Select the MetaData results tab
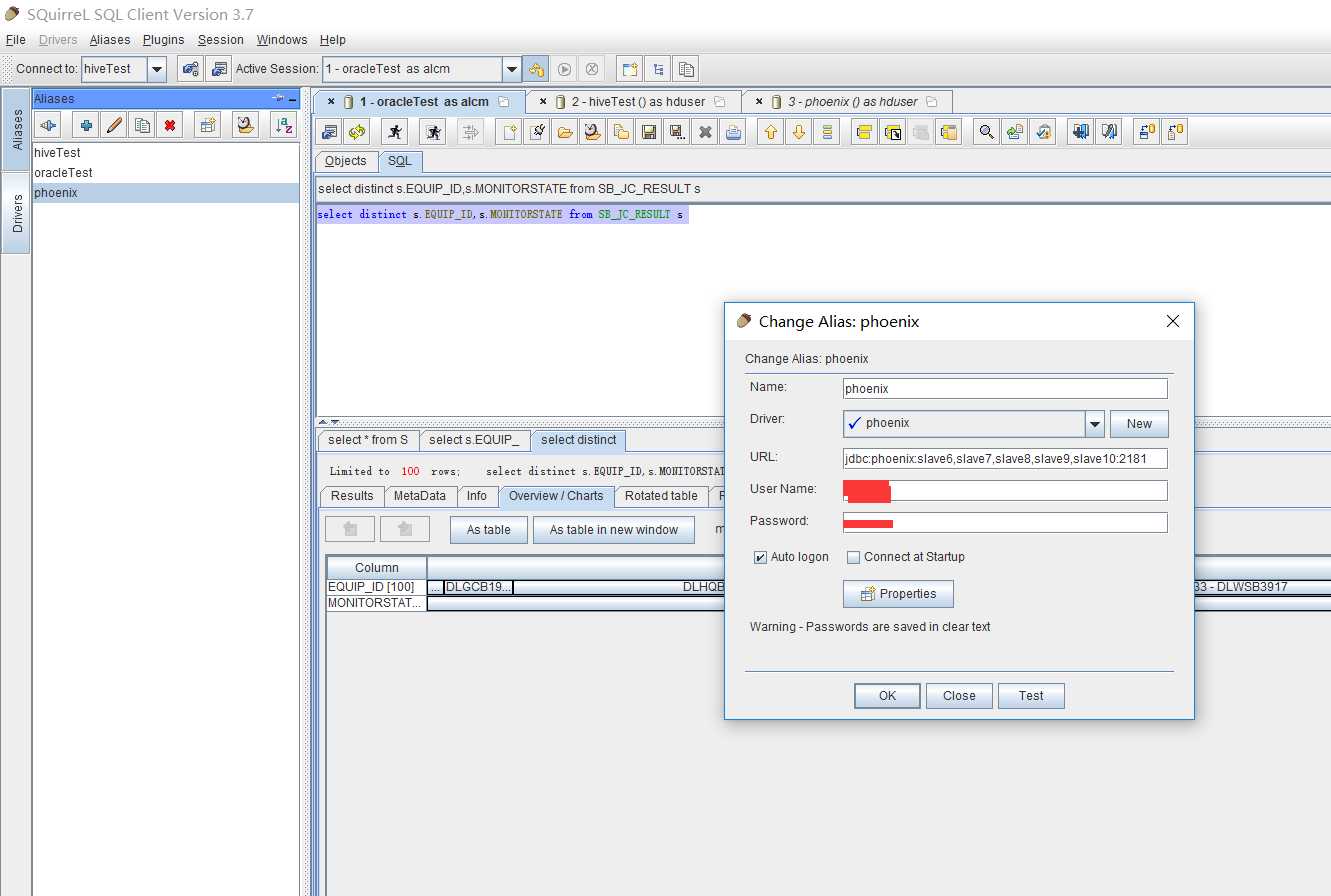 pos(420,496)
